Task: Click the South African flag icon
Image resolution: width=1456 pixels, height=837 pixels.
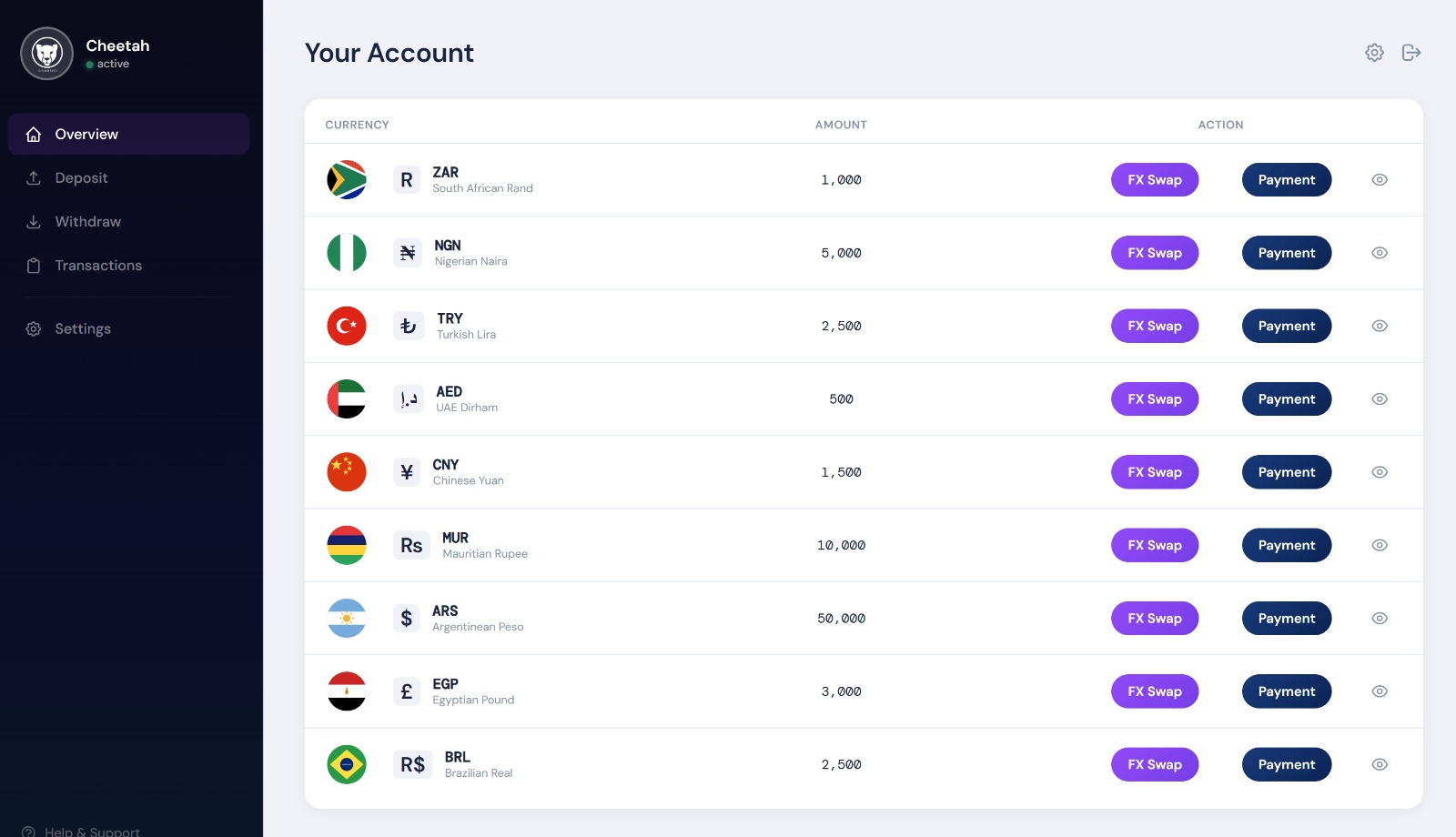Action: (x=347, y=180)
